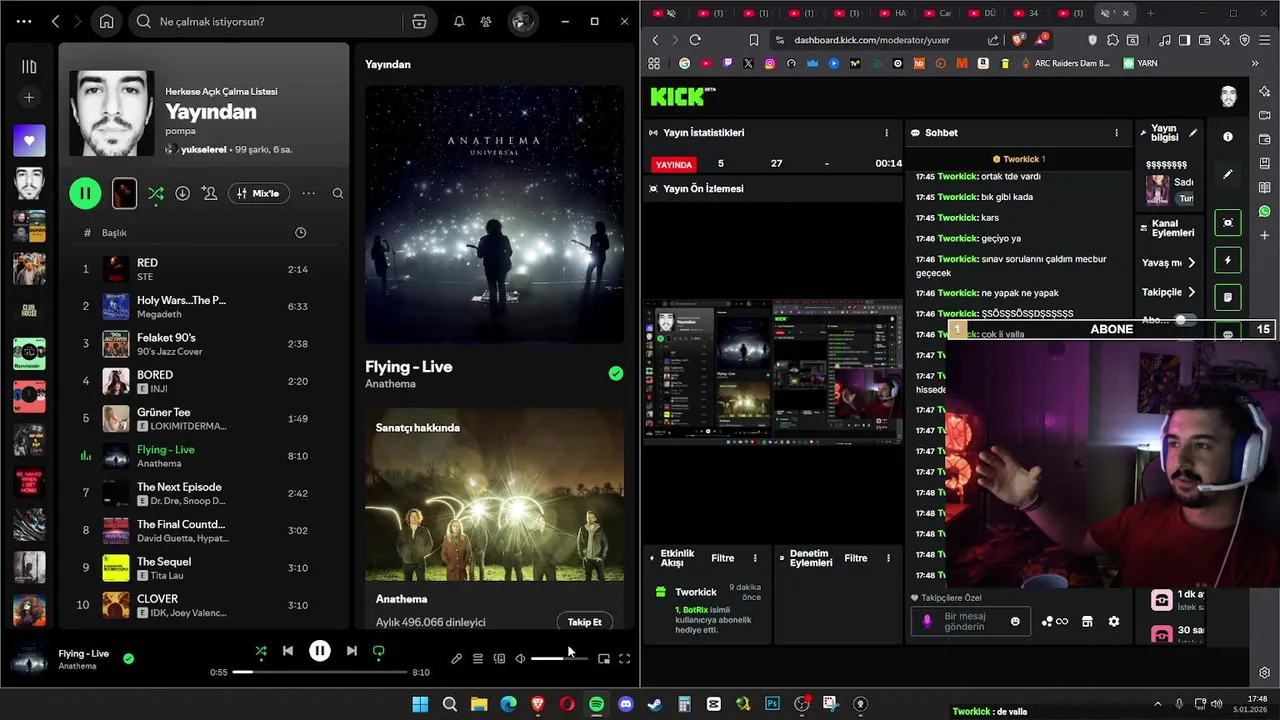Search within the Yayından playlist

[338, 193]
